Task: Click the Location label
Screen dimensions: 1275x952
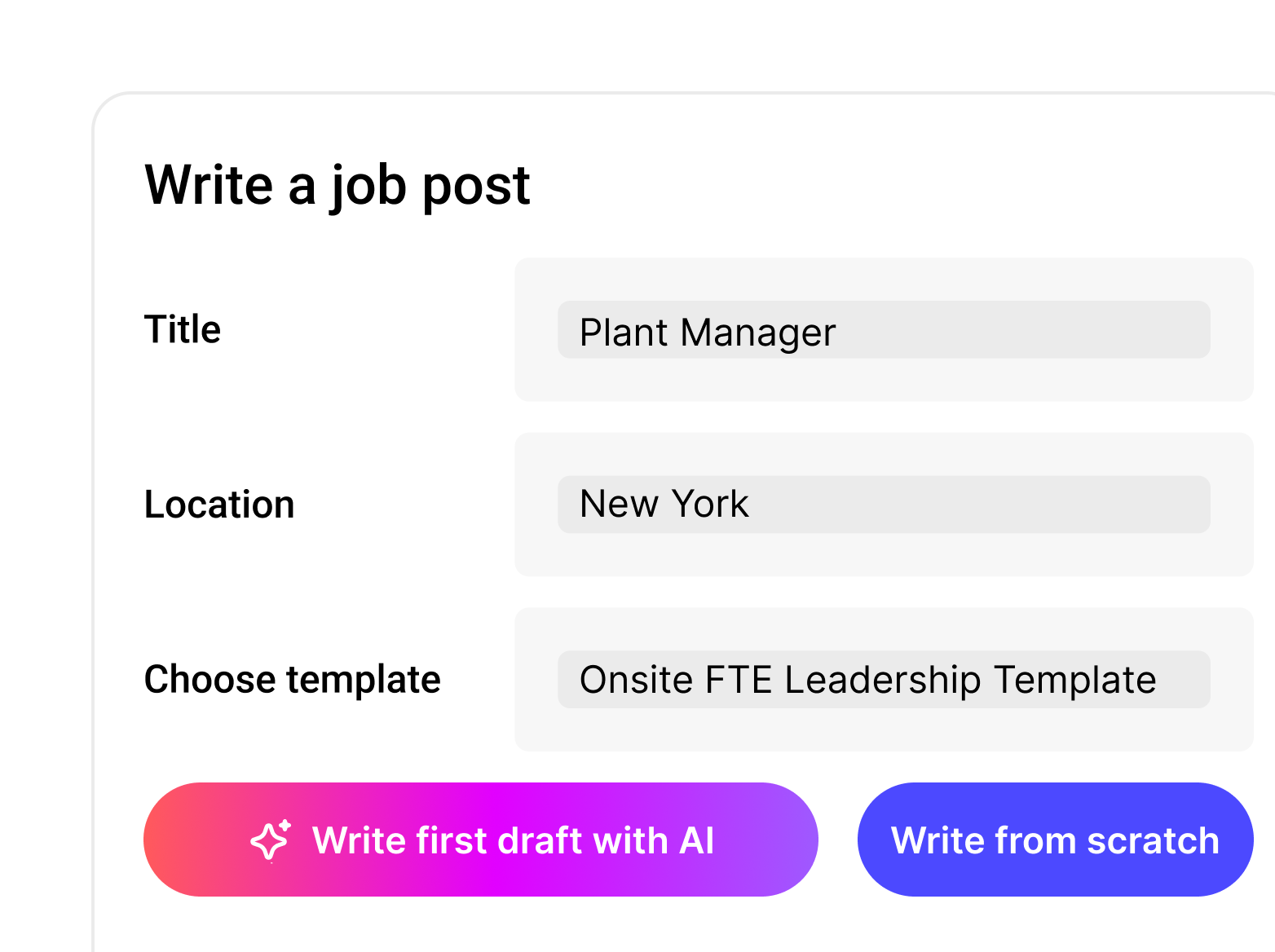Action: coord(219,504)
